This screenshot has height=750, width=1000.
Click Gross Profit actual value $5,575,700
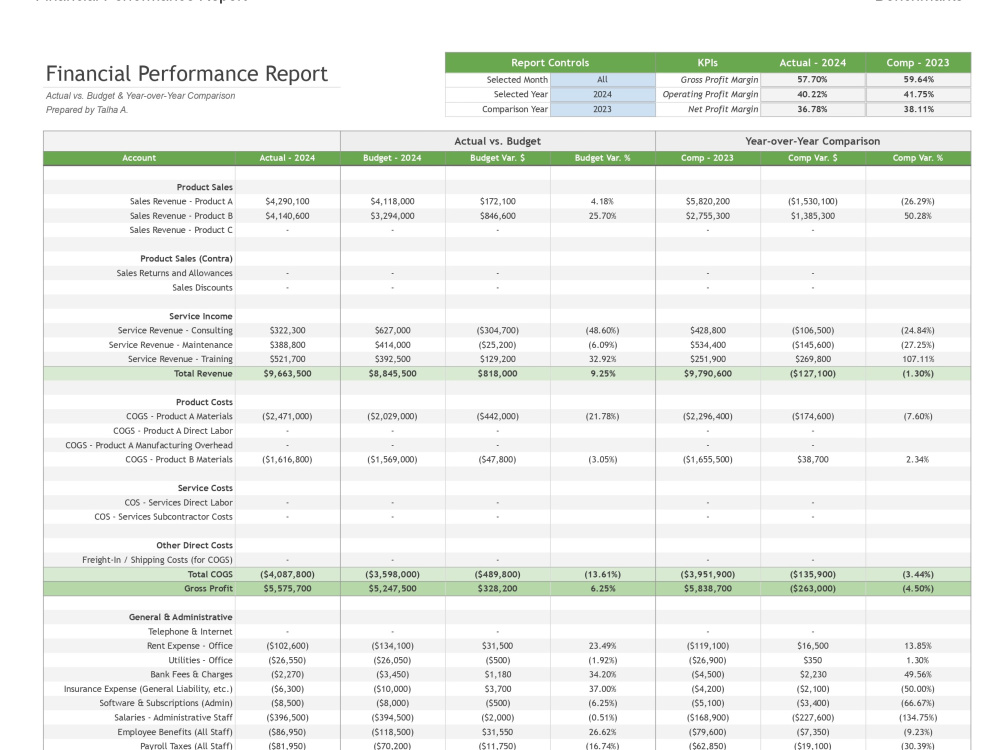point(287,589)
